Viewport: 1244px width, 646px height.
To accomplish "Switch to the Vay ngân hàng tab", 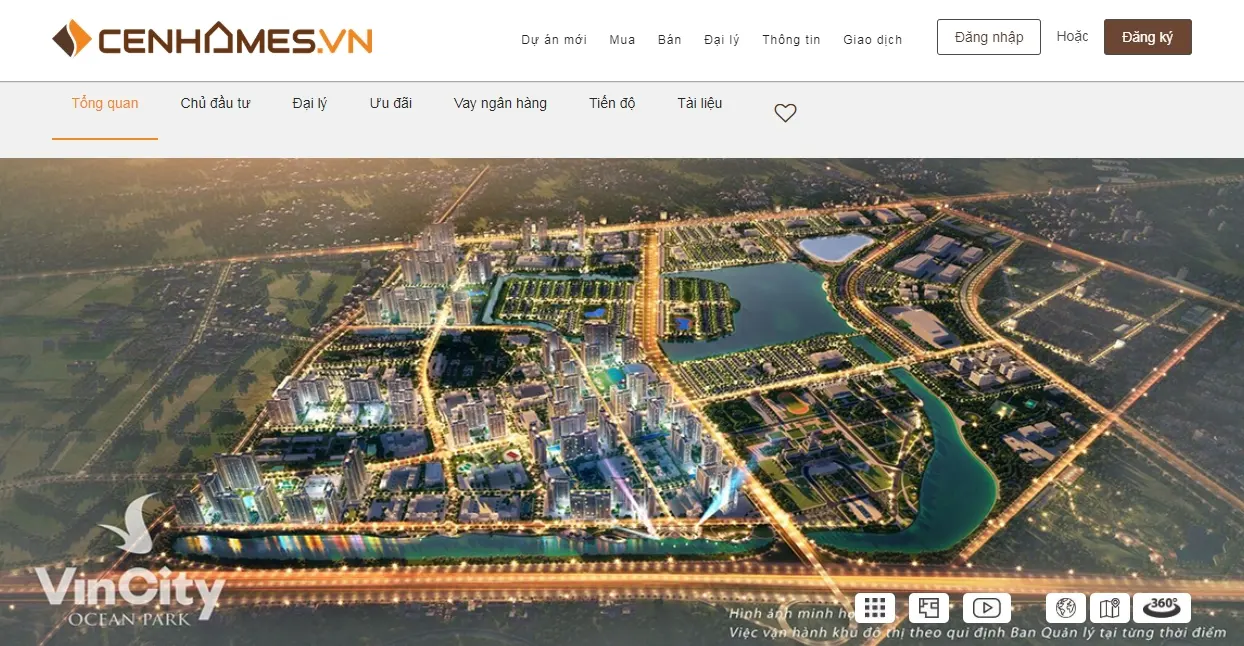I will 500,103.
